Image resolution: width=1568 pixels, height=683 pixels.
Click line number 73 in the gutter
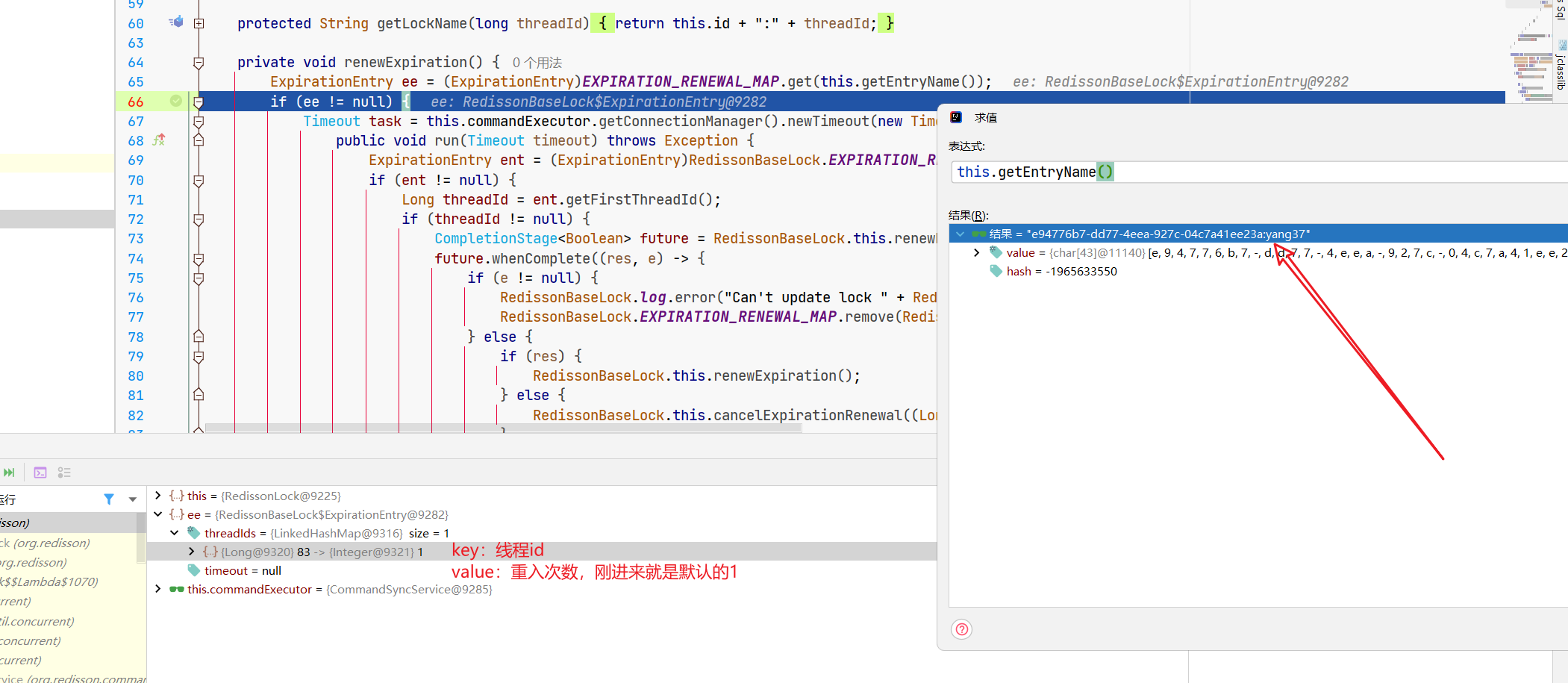point(136,239)
